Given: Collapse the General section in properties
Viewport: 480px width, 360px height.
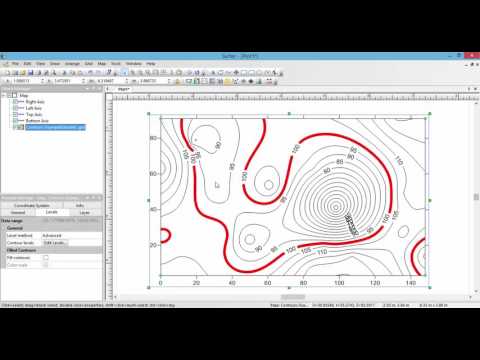Looking at the screenshot, I should click(x=4, y=228).
